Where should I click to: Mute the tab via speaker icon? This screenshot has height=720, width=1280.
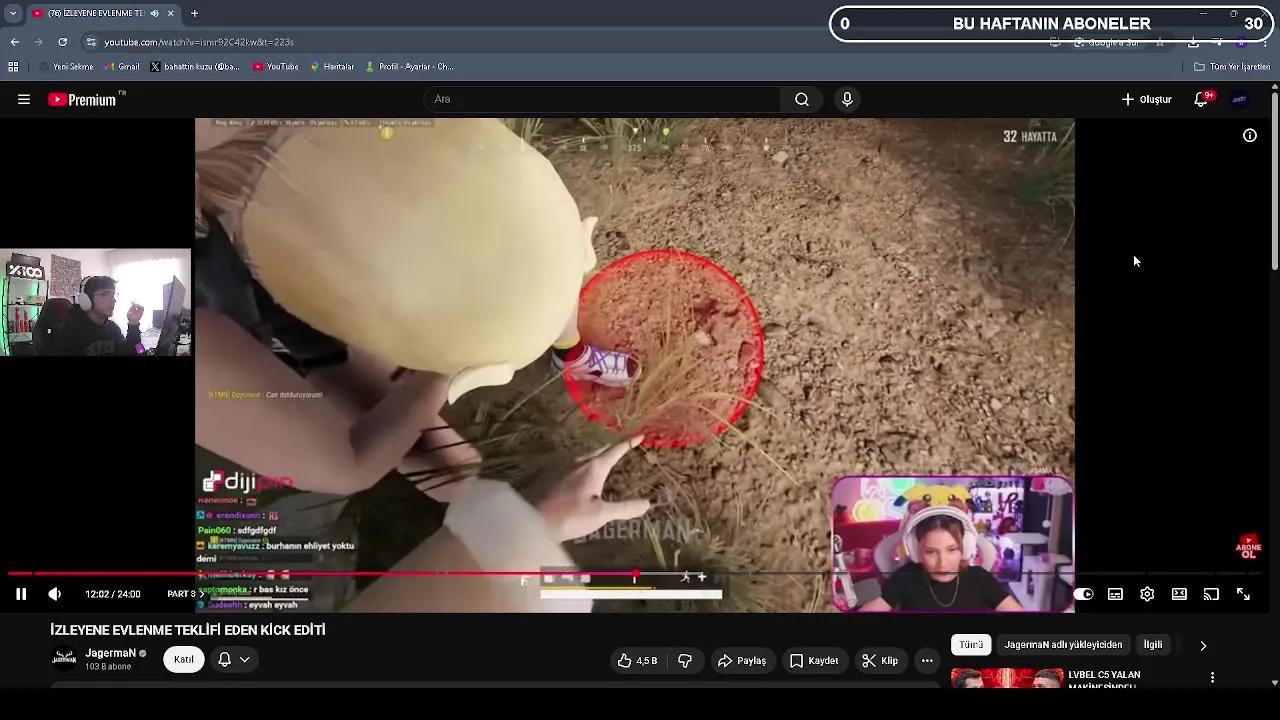(x=154, y=13)
